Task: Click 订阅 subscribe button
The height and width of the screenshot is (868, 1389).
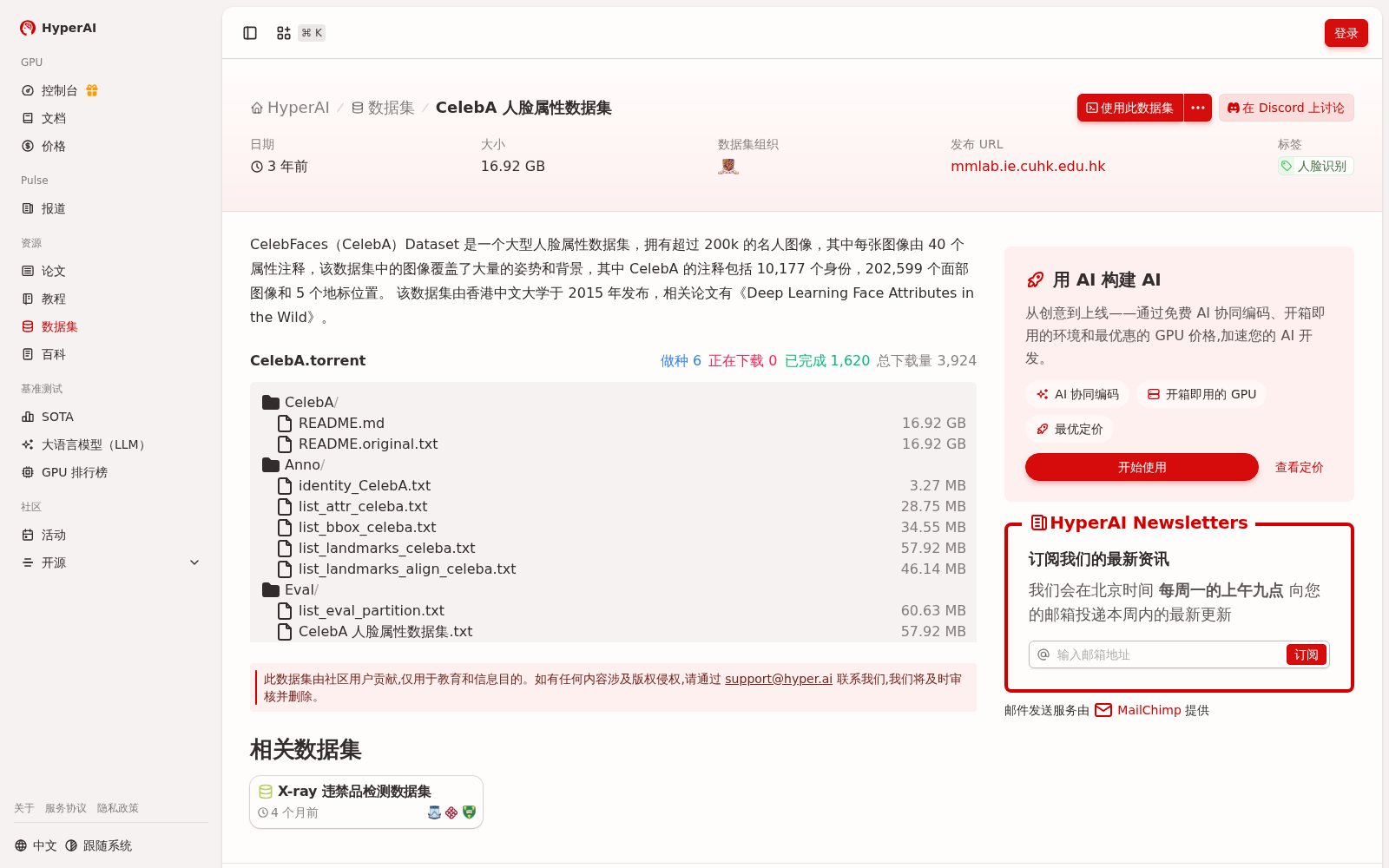Action: click(x=1306, y=654)
